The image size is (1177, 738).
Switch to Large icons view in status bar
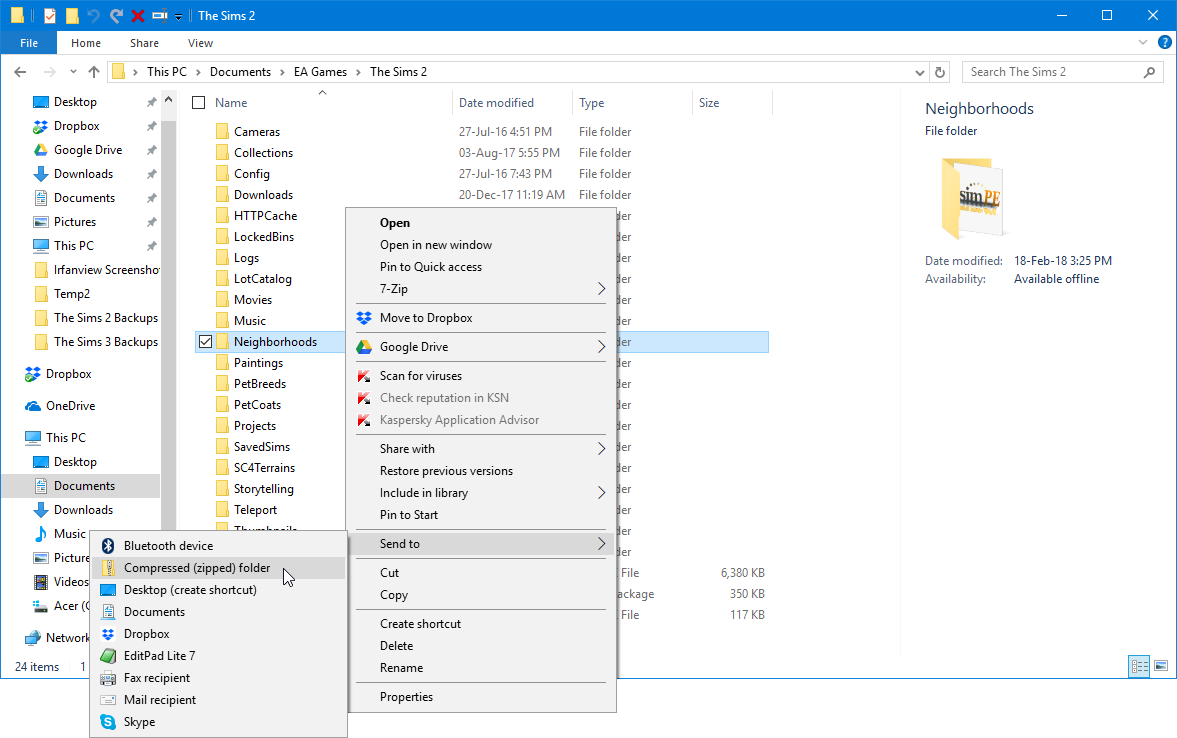click(1160, 666)
